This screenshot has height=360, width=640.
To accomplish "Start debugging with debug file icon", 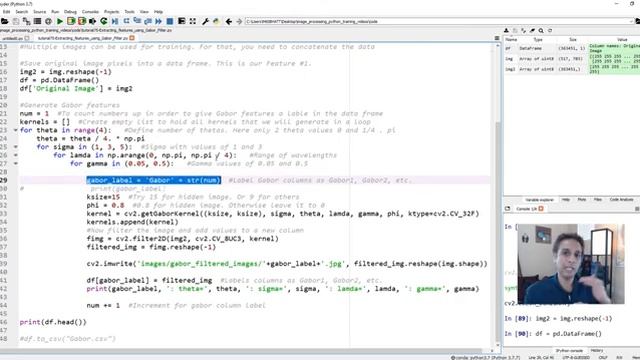I will [x=115, y=21].
